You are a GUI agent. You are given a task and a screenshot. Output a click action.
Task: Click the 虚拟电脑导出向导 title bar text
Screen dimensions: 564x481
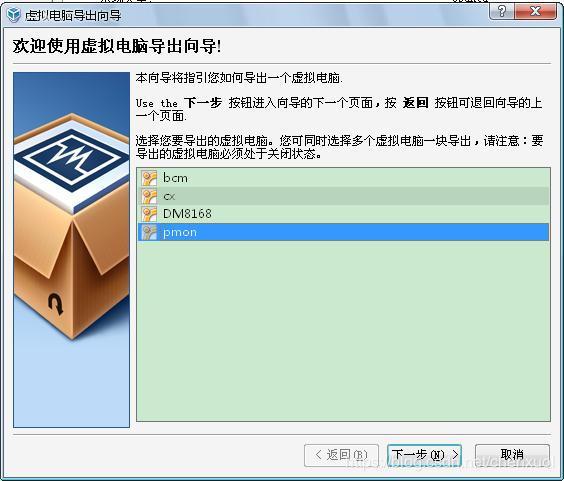tap(73, 15)
